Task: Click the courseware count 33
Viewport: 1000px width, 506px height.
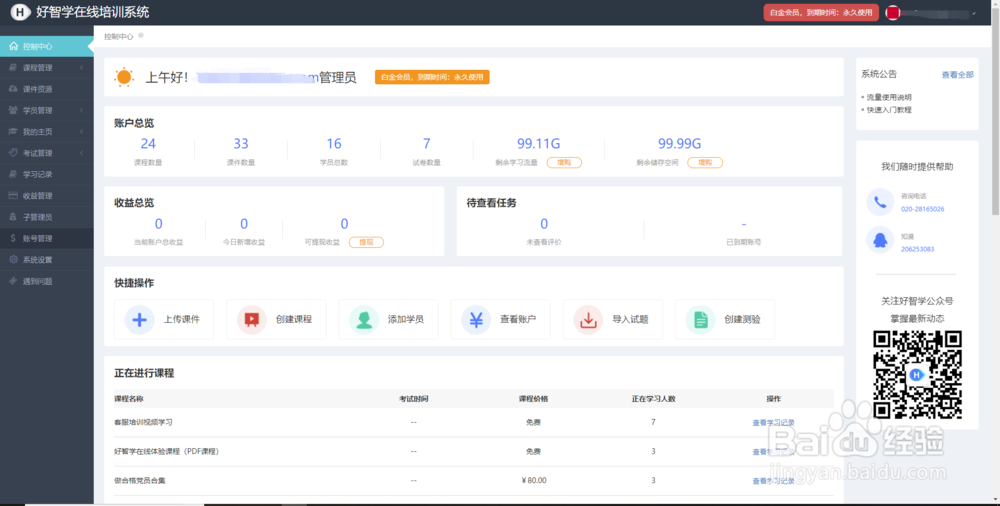Action: click(x=240, y=144)
